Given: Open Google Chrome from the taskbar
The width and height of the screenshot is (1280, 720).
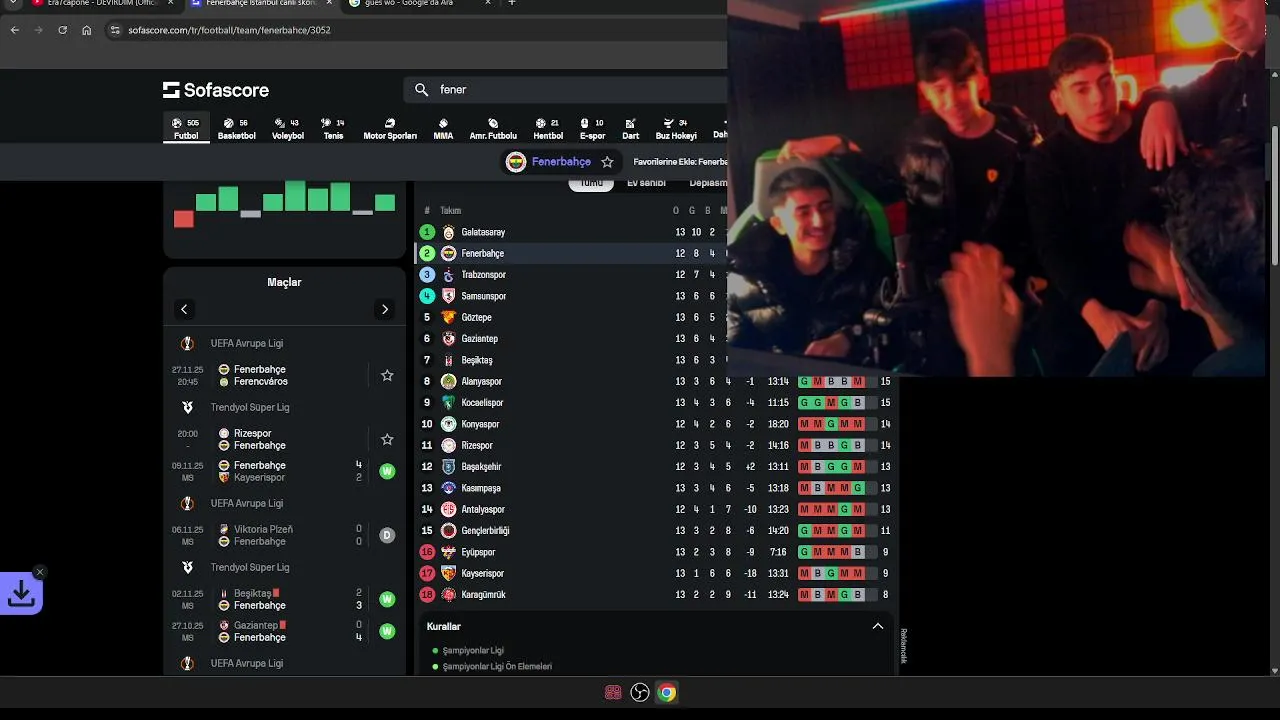Looking at the screenshot, I should (667, 692).
